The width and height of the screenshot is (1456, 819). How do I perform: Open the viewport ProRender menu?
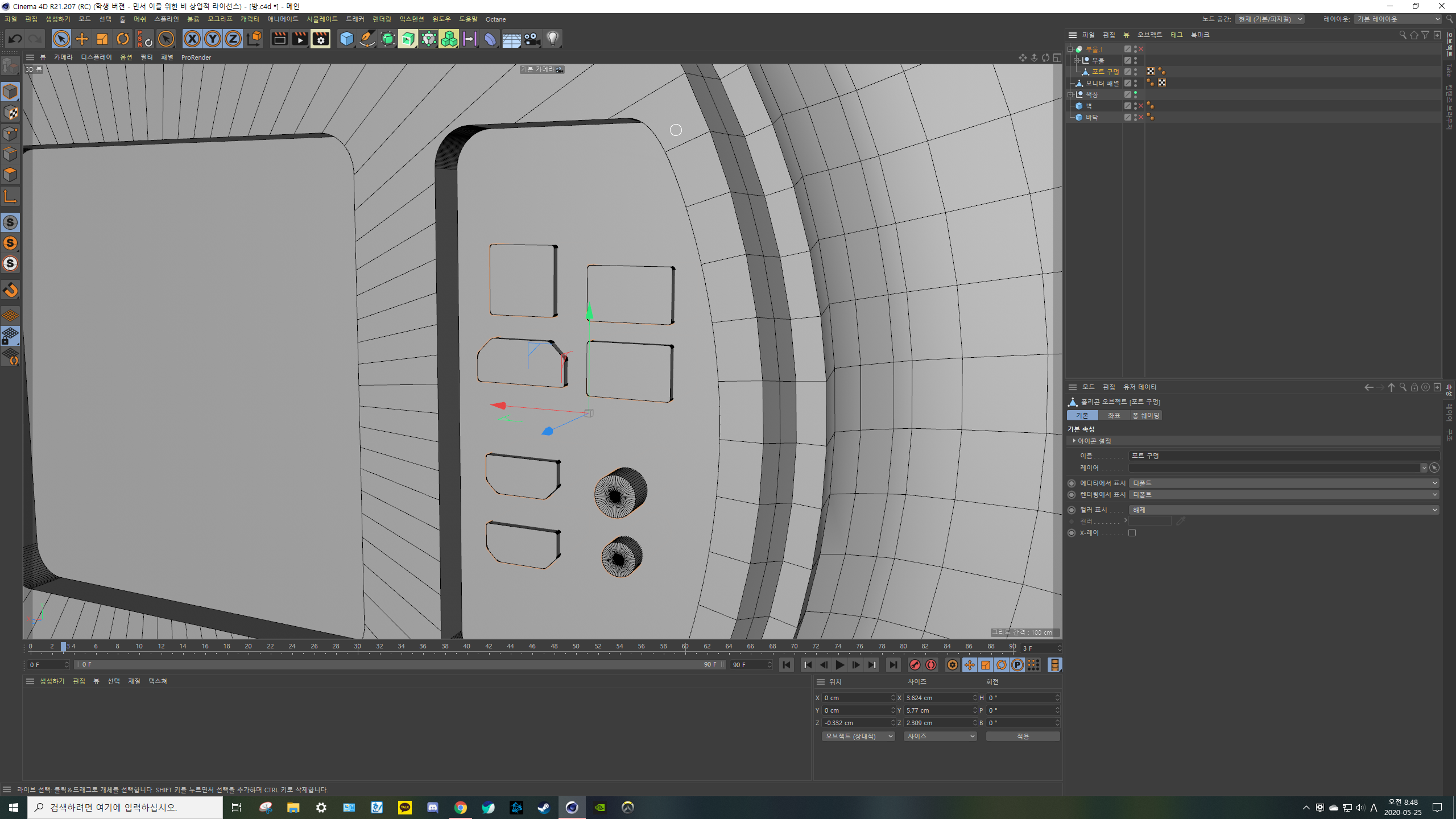tap(196, 57)
